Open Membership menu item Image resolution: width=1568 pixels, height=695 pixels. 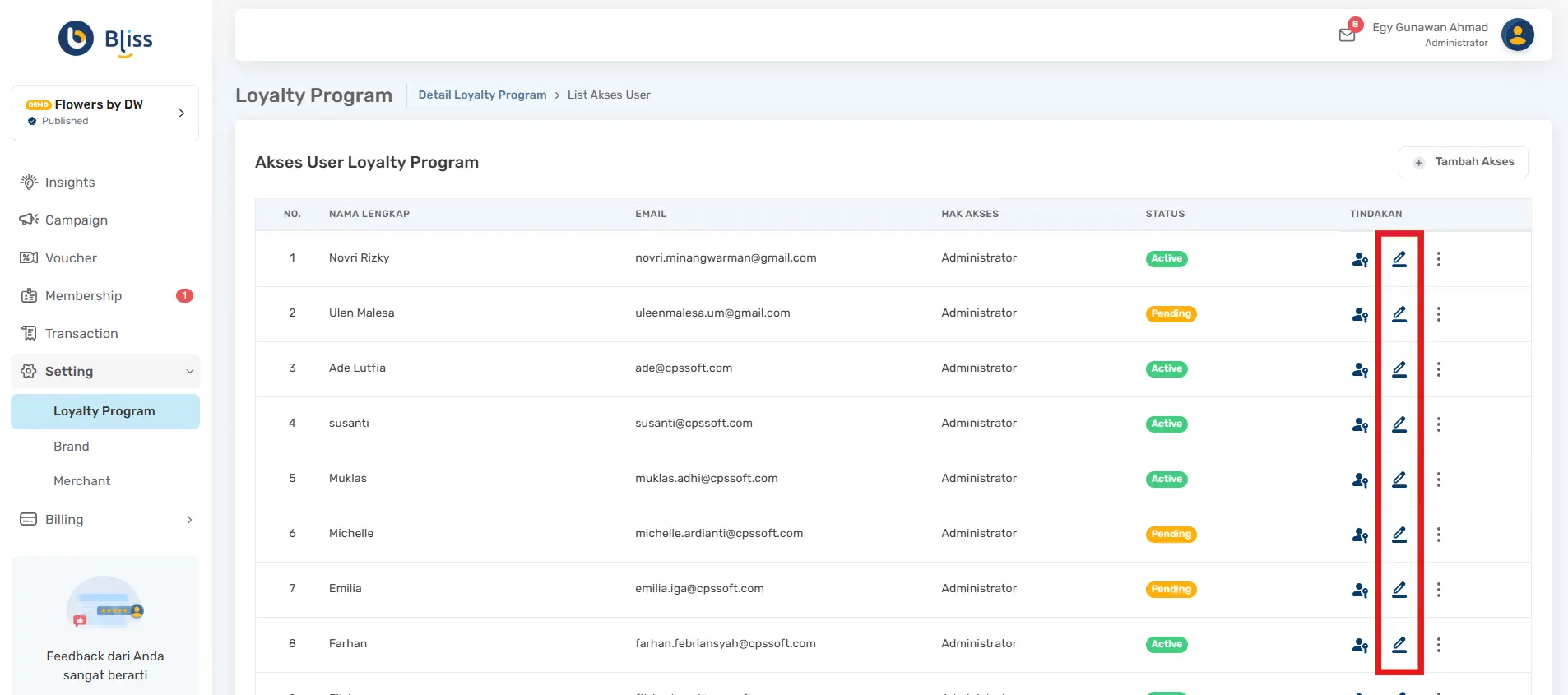[x=83, y=296]
